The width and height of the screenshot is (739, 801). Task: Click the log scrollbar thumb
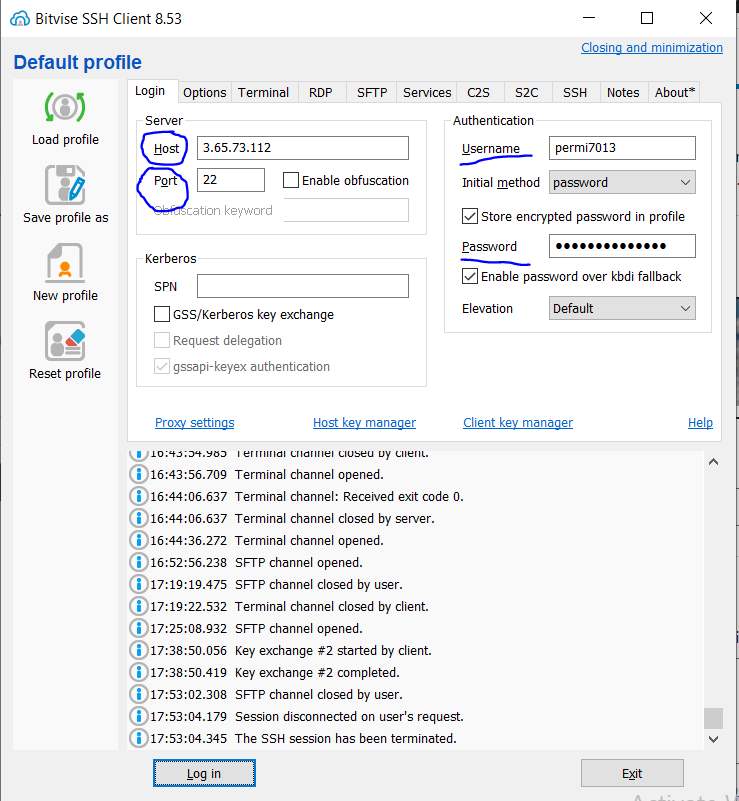point(713,718)
